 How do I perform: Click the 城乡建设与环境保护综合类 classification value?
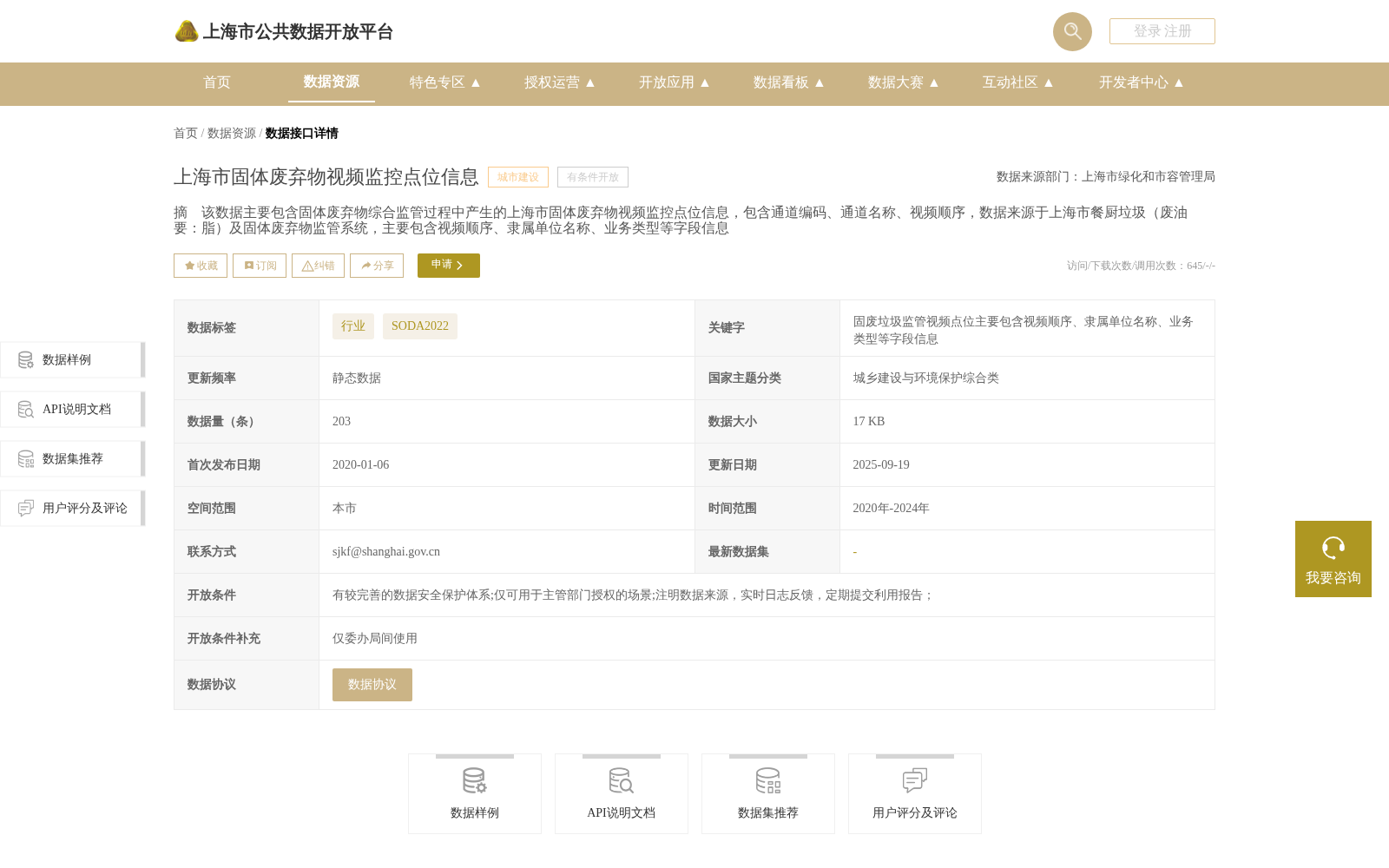926,378
